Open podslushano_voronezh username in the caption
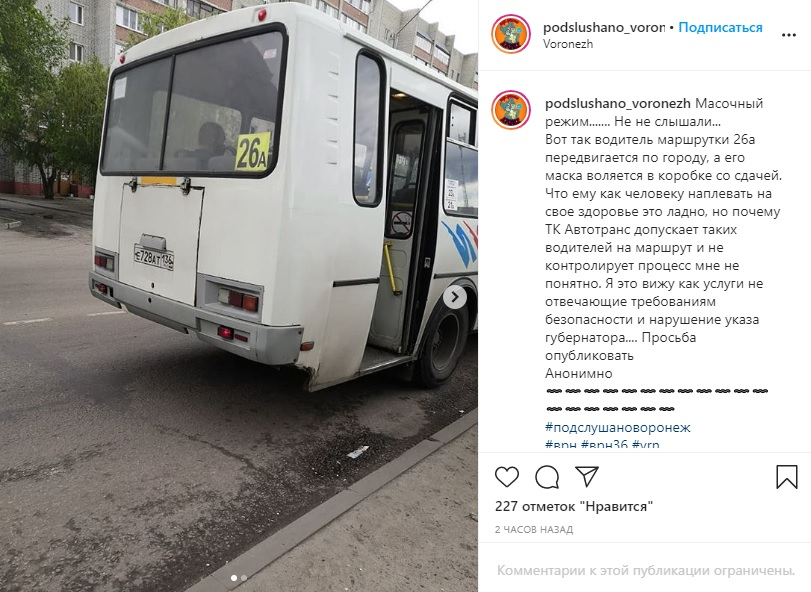Viewport: 811px width, 592px height. (618, 103)
